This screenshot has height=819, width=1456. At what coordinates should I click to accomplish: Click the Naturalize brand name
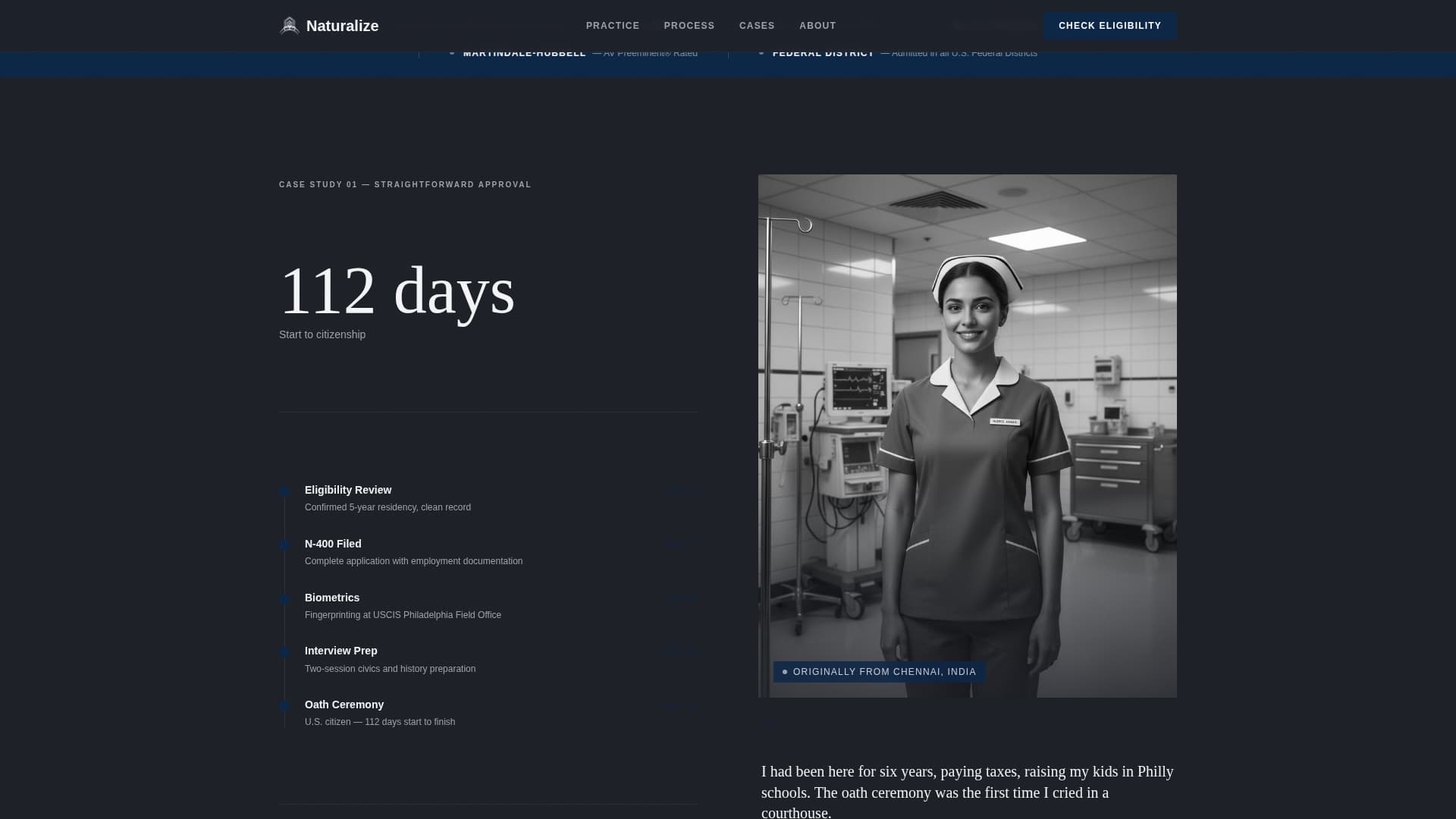tap(342, 26)
